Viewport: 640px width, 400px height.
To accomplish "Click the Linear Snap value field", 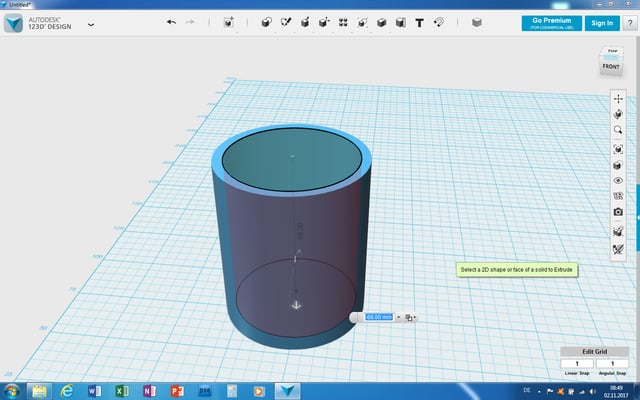I will (x=576, y=364).
